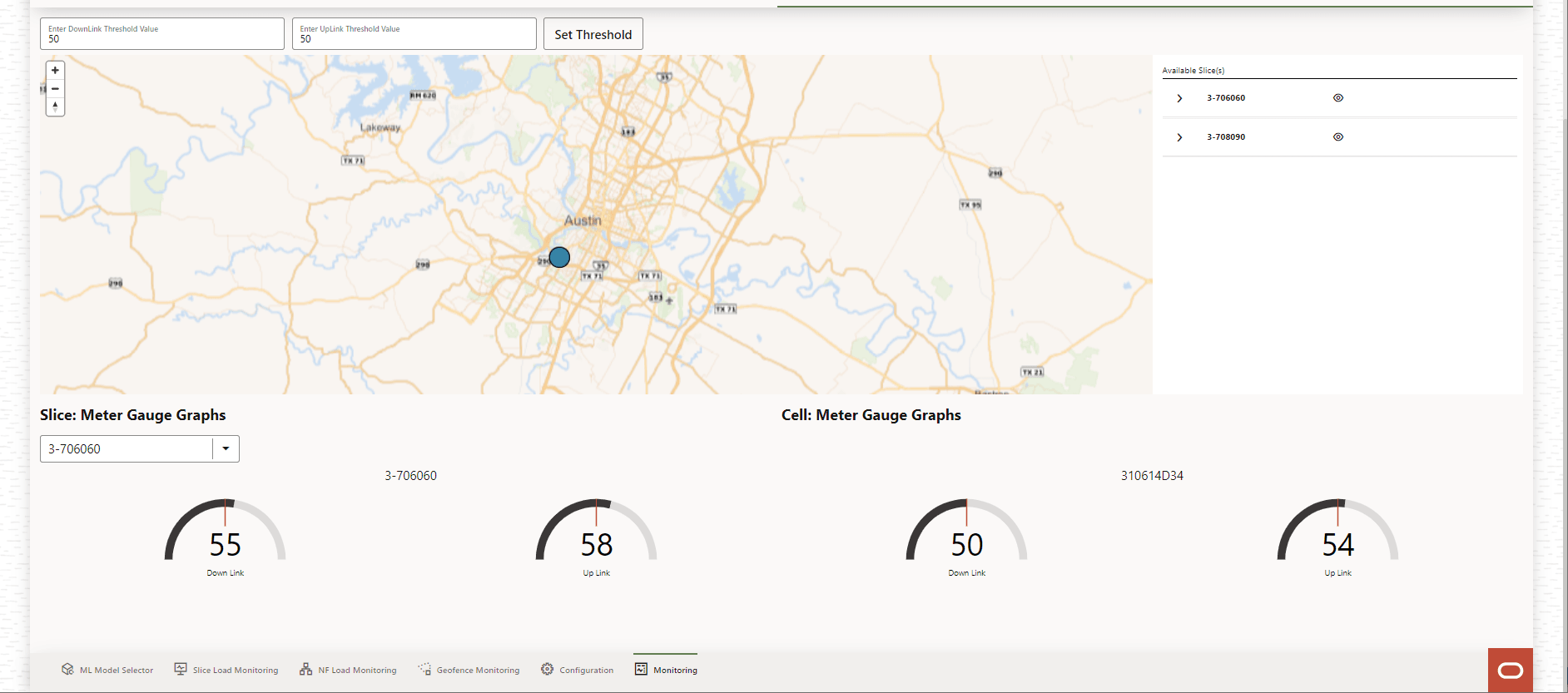The height and width of the screenshot is (693, 1568).
Task: Select the blue cell marker near Austin
Action: (559, 257)
